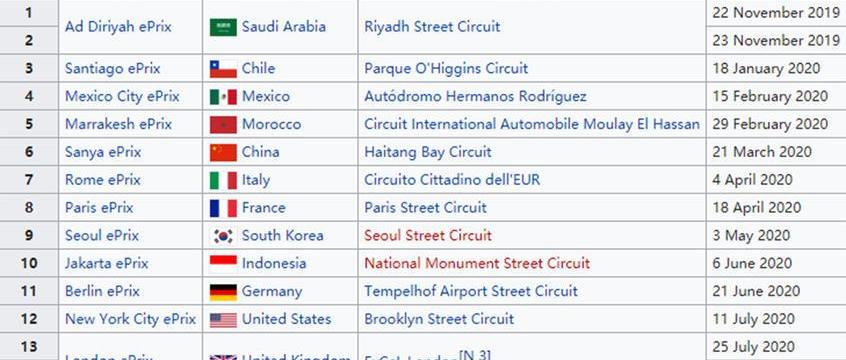Screen dimensions: 846x360
Task: Click the Saudi Arabia flag icon
Action: click(223, 27)
